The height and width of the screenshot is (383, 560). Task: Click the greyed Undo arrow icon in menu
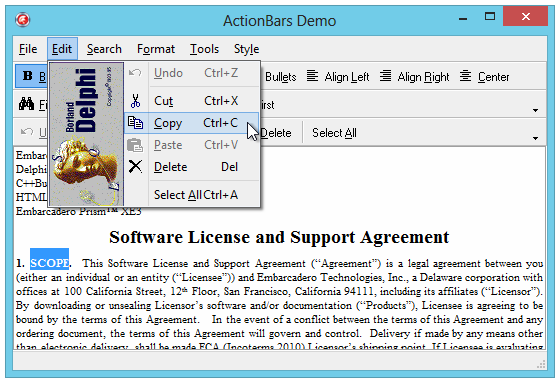[x=135, y=73]
